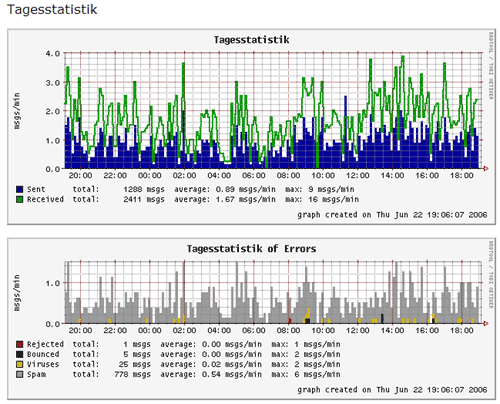500x404 pixels.
Task: Click the Sent total 1288 msgs value
Action: coord(144,189)
